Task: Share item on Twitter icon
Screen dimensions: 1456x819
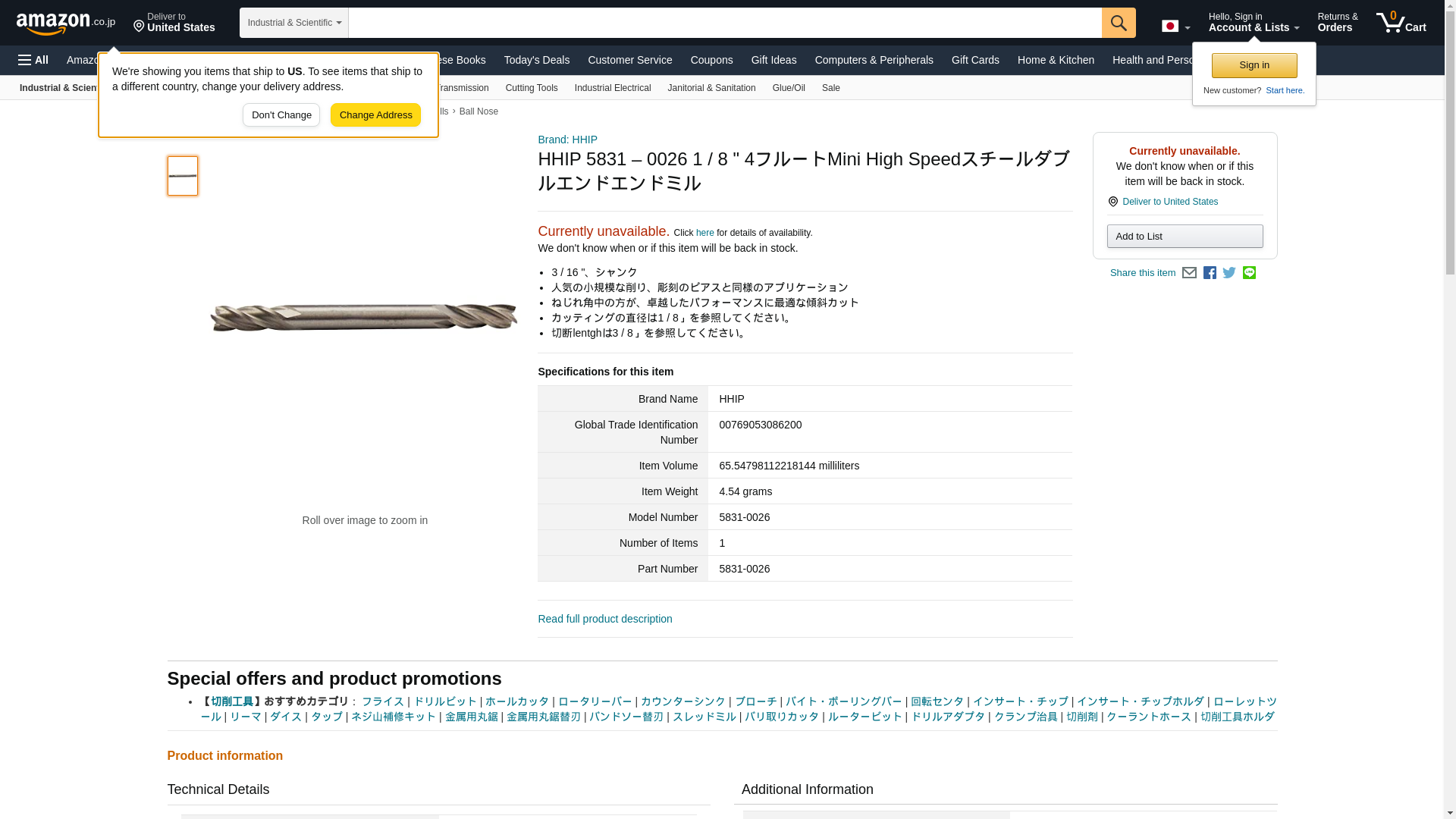Action: pyautogui.click(x=1229, y=273)
